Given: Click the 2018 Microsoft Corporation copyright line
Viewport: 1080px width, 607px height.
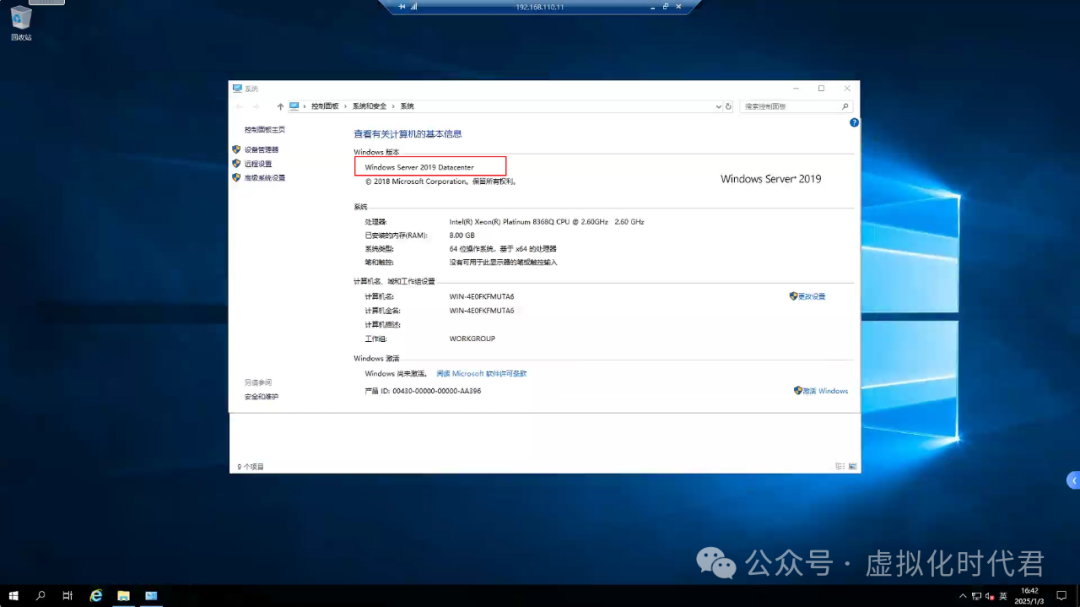Looking at the screenshot, I should 440,182.
